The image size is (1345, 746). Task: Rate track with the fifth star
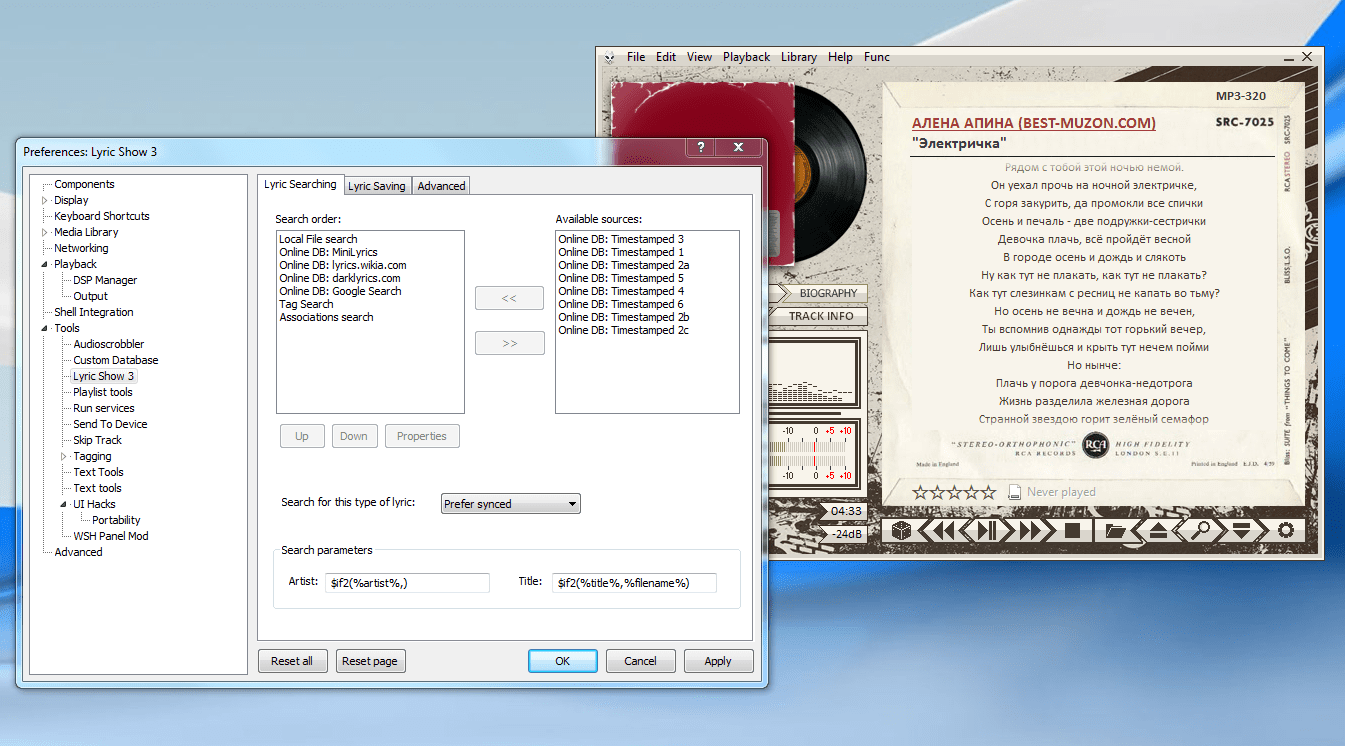pyautogui.click(x=988, y=492)
